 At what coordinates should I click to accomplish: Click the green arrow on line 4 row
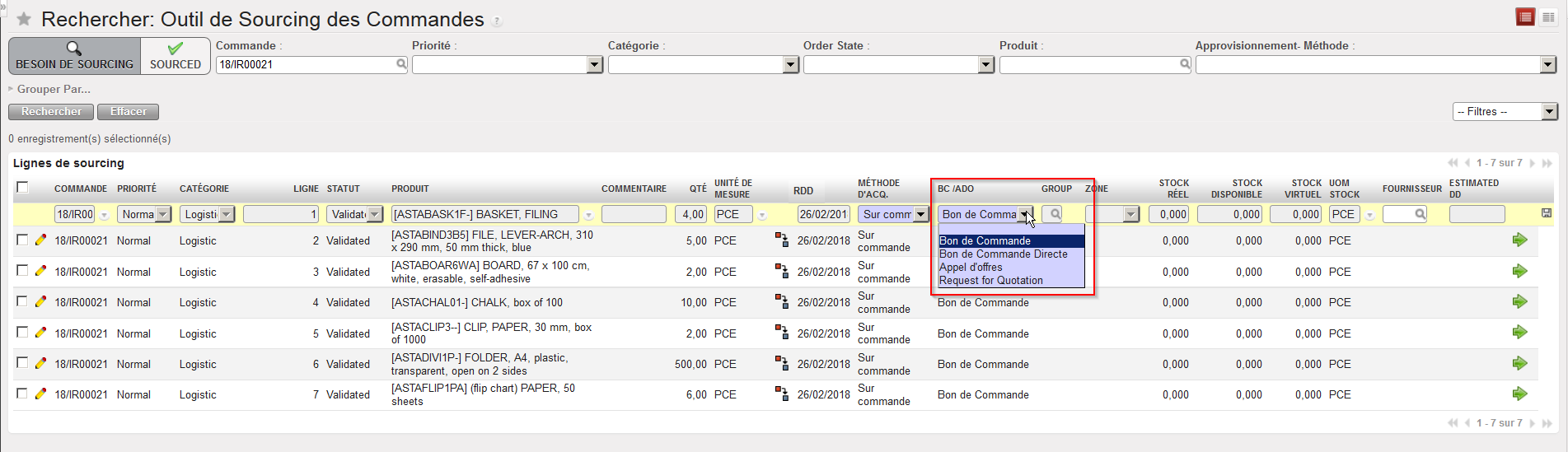[x=1519, y=302]
